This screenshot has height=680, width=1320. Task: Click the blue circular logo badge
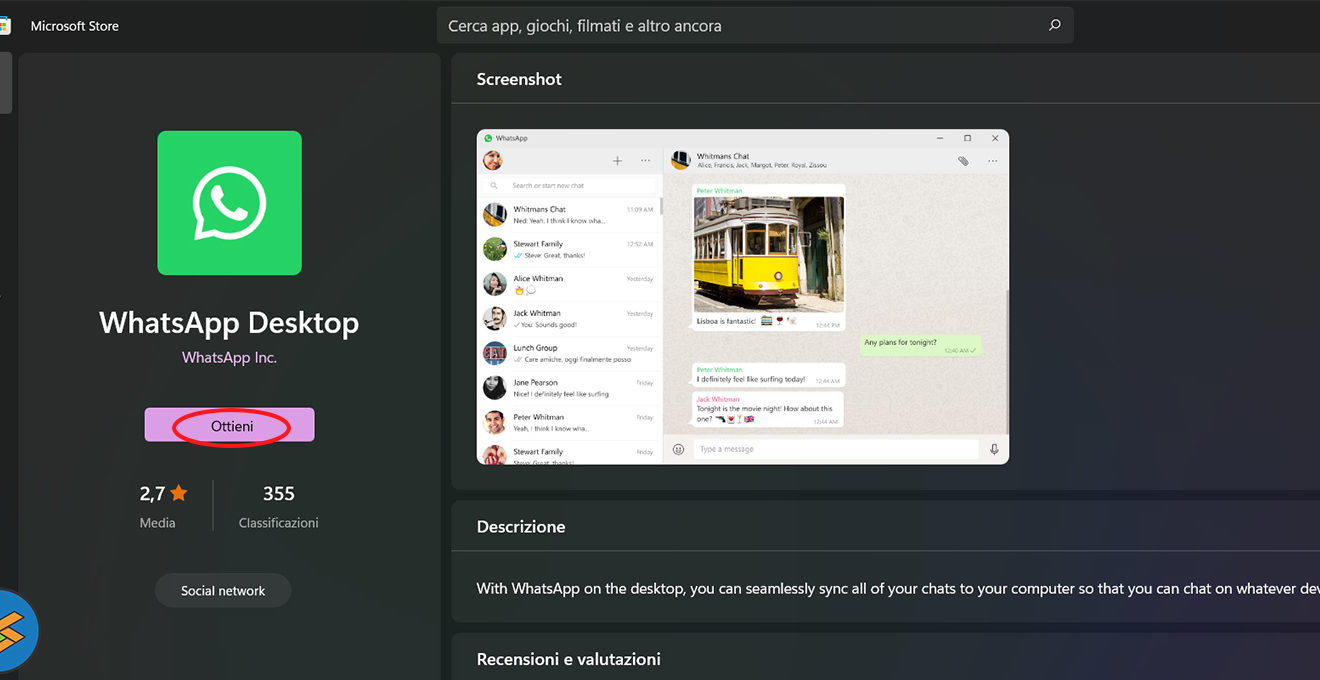coord(14,632)
